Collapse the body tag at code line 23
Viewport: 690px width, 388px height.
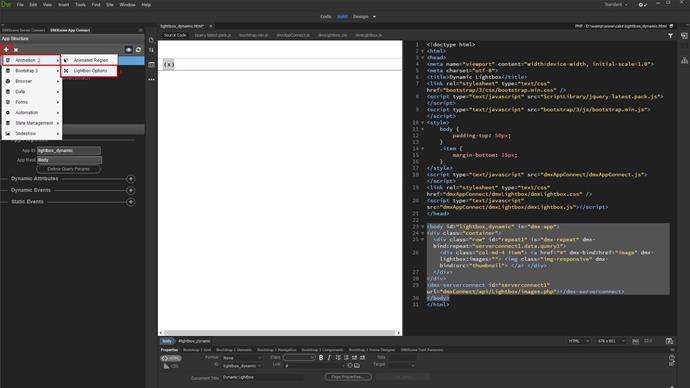point(422,227)
